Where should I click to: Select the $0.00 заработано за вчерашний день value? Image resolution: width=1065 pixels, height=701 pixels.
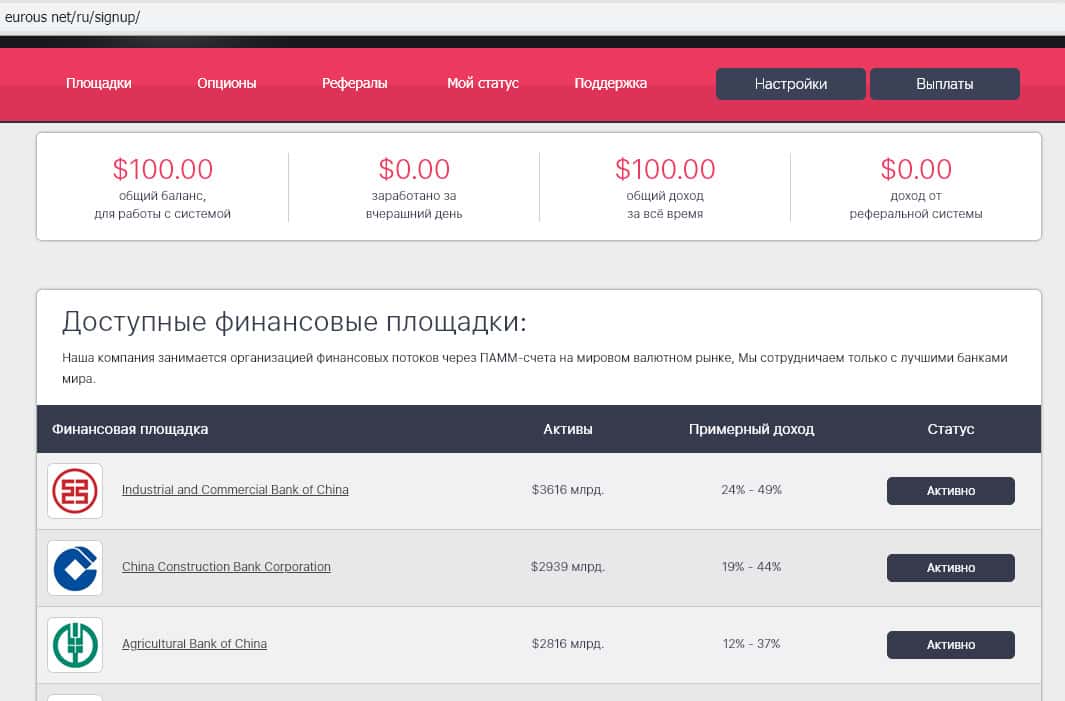(x=414, y=169)
